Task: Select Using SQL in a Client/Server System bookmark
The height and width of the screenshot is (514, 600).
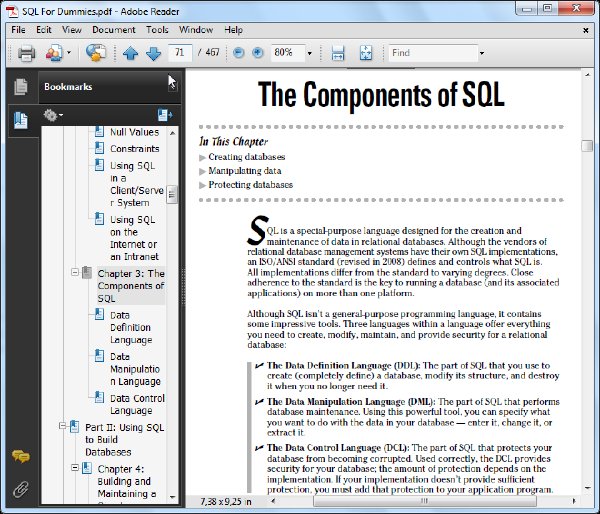Action: pos(137,184)
